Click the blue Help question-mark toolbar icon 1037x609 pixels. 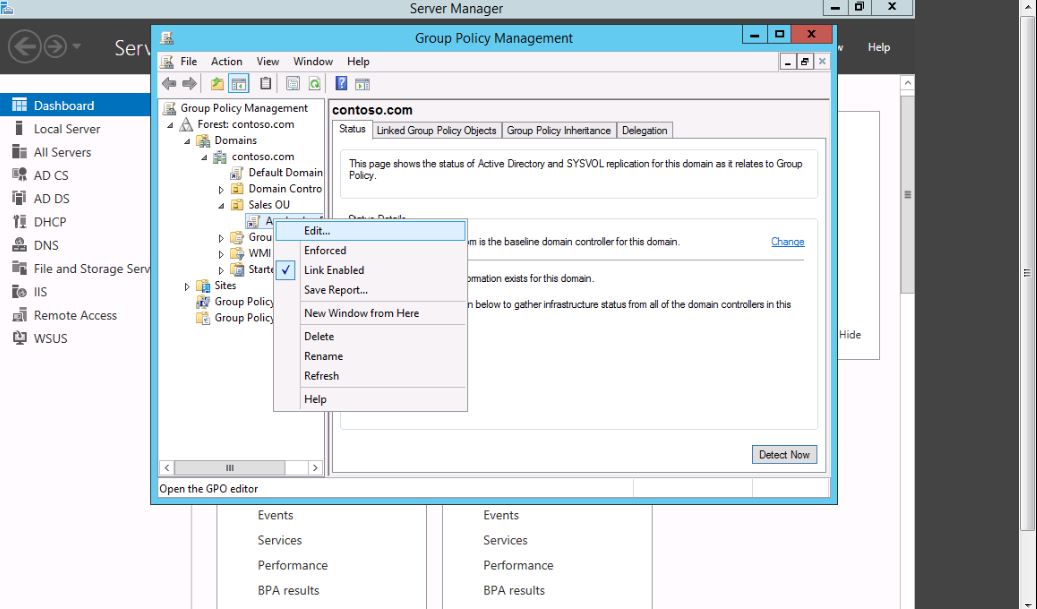coord(341,83)
